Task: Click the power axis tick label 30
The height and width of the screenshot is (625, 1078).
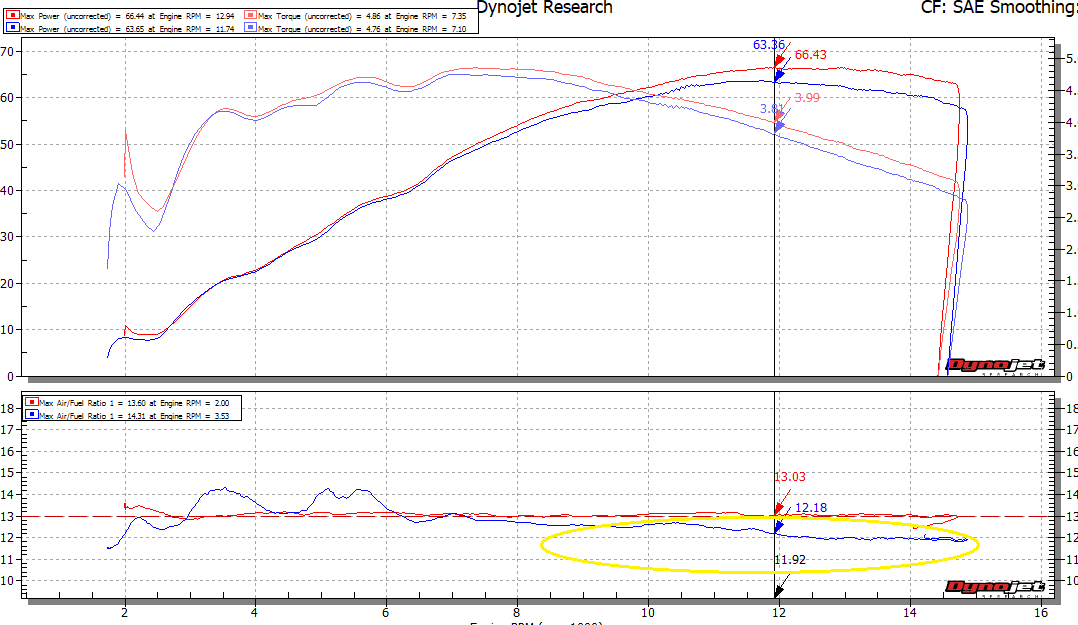Action: pyautogui.click(x=7, y=237)
